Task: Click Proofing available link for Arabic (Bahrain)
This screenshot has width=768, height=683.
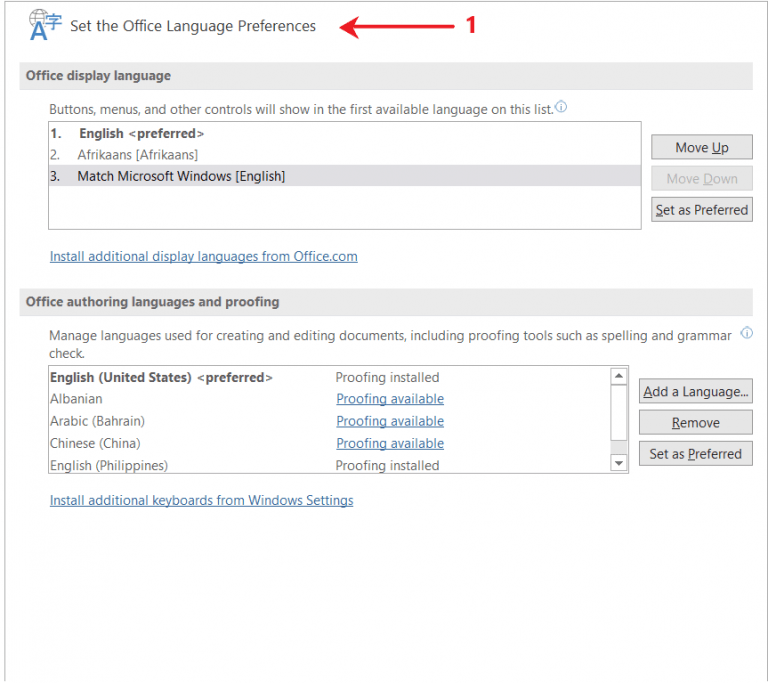Action: (390, 421)
